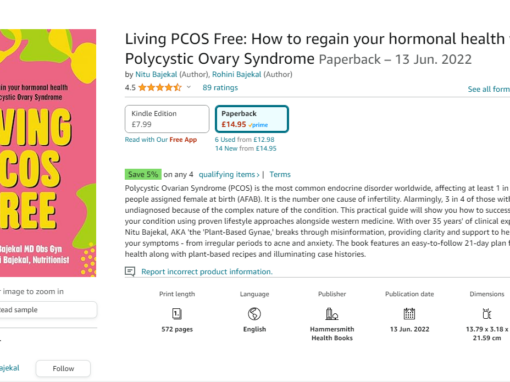Click the Living PCOS Free cover image
The image size is (510, 382).
(48, 153)
